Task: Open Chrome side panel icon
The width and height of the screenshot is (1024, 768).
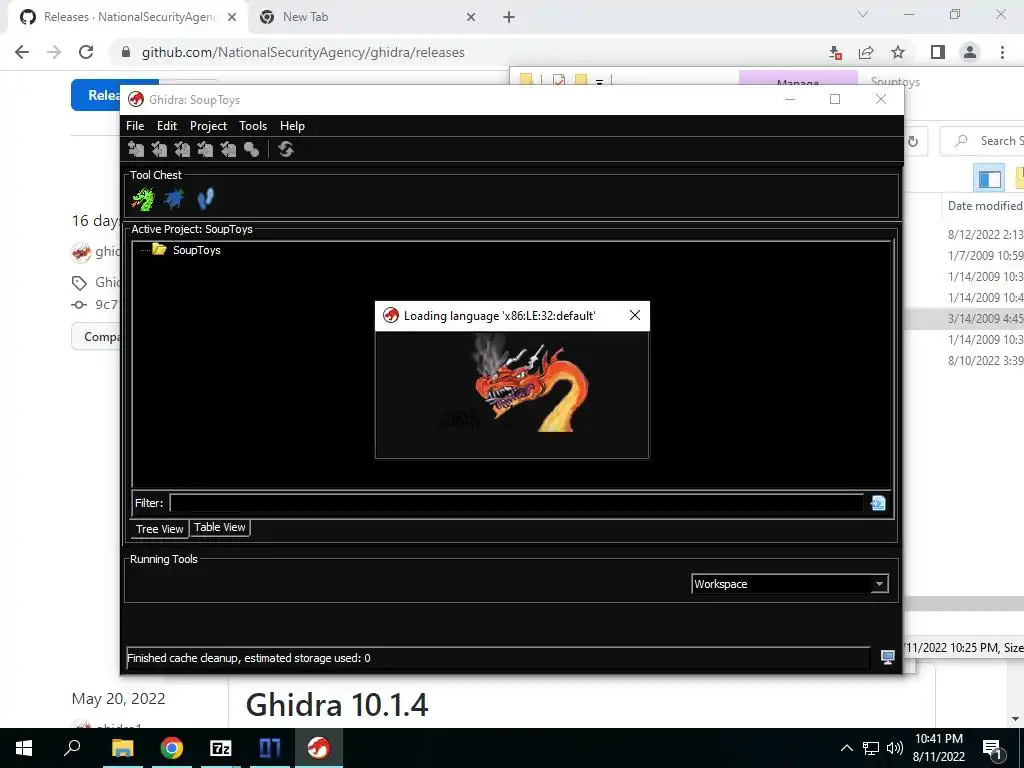Action: point(938,52)
